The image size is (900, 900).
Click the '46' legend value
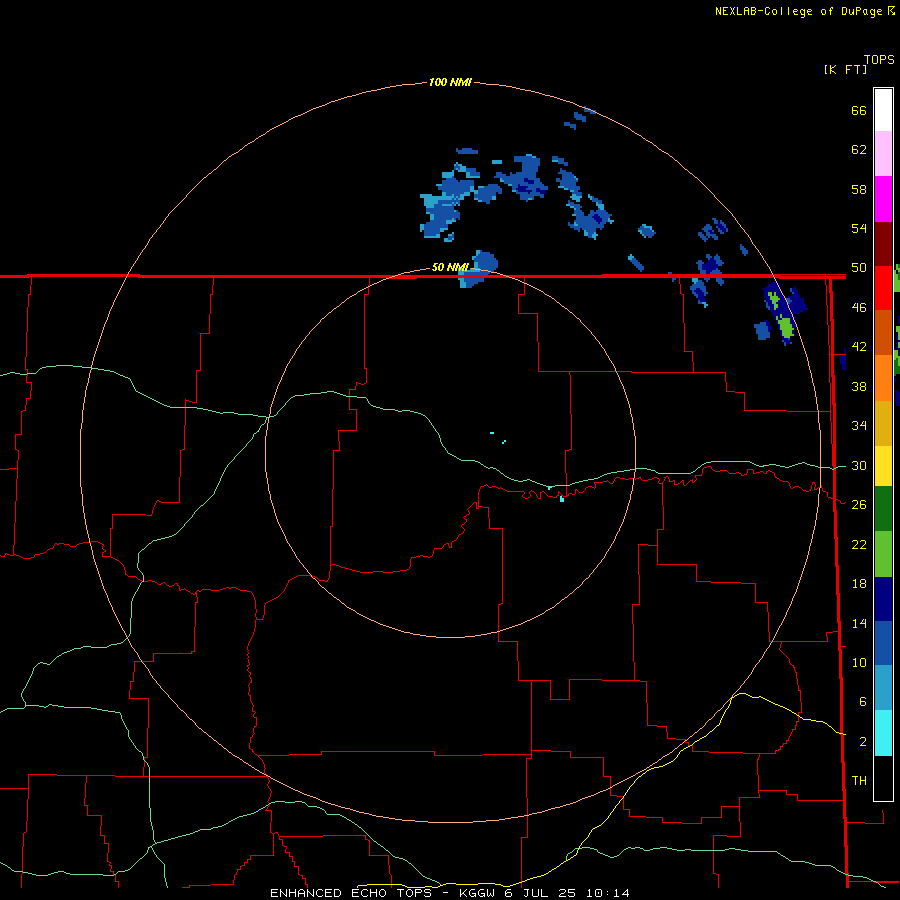pyautogui.click(x=859, y=308)
